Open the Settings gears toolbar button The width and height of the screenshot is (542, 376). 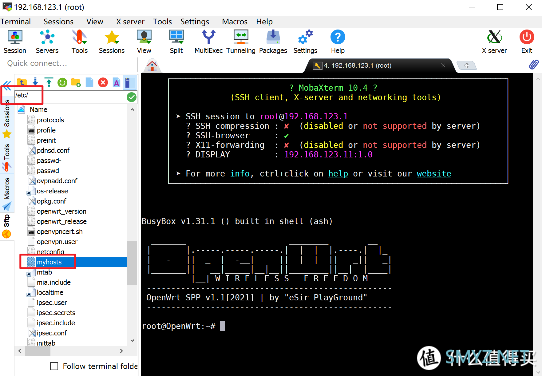click(x=306, y=41)
